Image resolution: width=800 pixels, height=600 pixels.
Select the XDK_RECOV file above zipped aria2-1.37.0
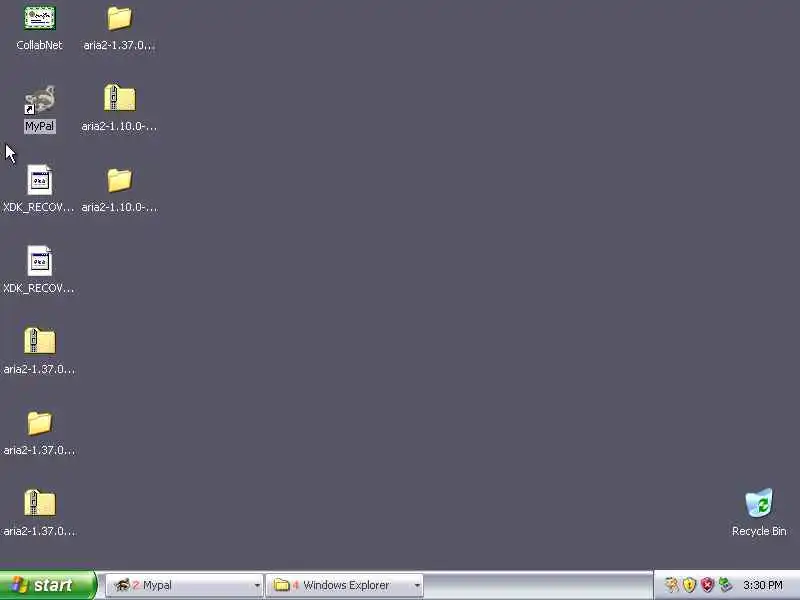pyautogui.click(x=39, y=271)
